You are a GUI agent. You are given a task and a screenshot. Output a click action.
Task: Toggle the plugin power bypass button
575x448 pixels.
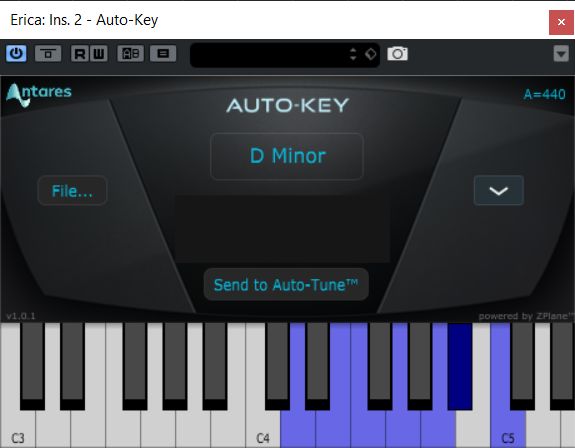pyautogui.click(x=16, y=54)
